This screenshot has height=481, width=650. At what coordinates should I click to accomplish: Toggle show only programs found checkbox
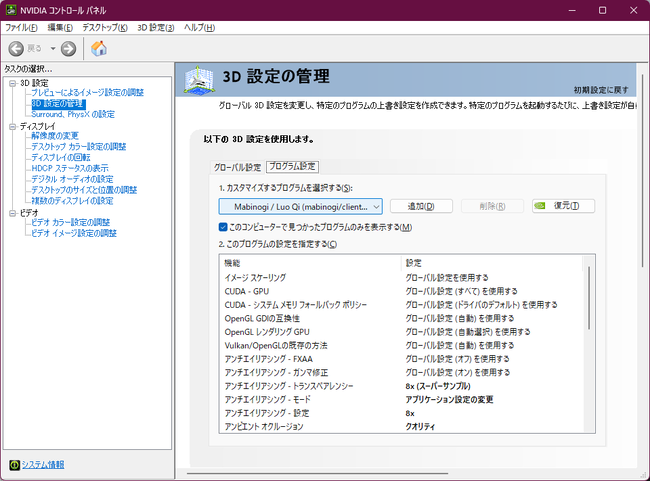click(x=223, y=227)
